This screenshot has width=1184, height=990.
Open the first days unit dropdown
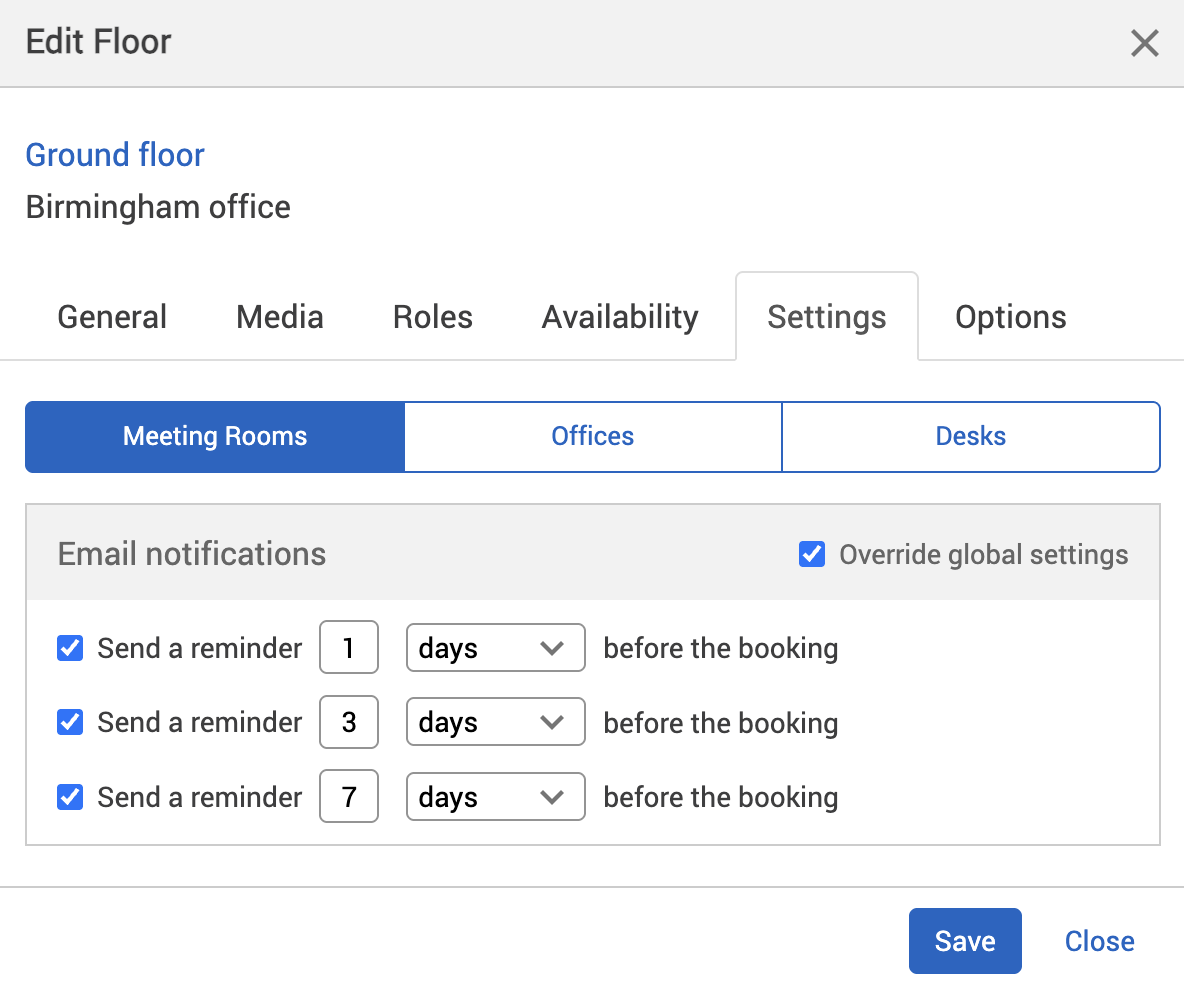point(495,648)
